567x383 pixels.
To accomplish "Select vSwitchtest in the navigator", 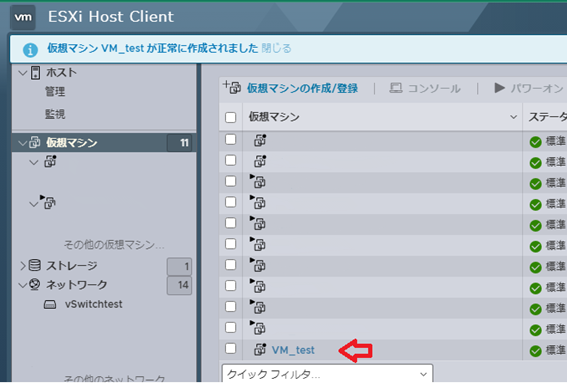I will tap(94, 304).
